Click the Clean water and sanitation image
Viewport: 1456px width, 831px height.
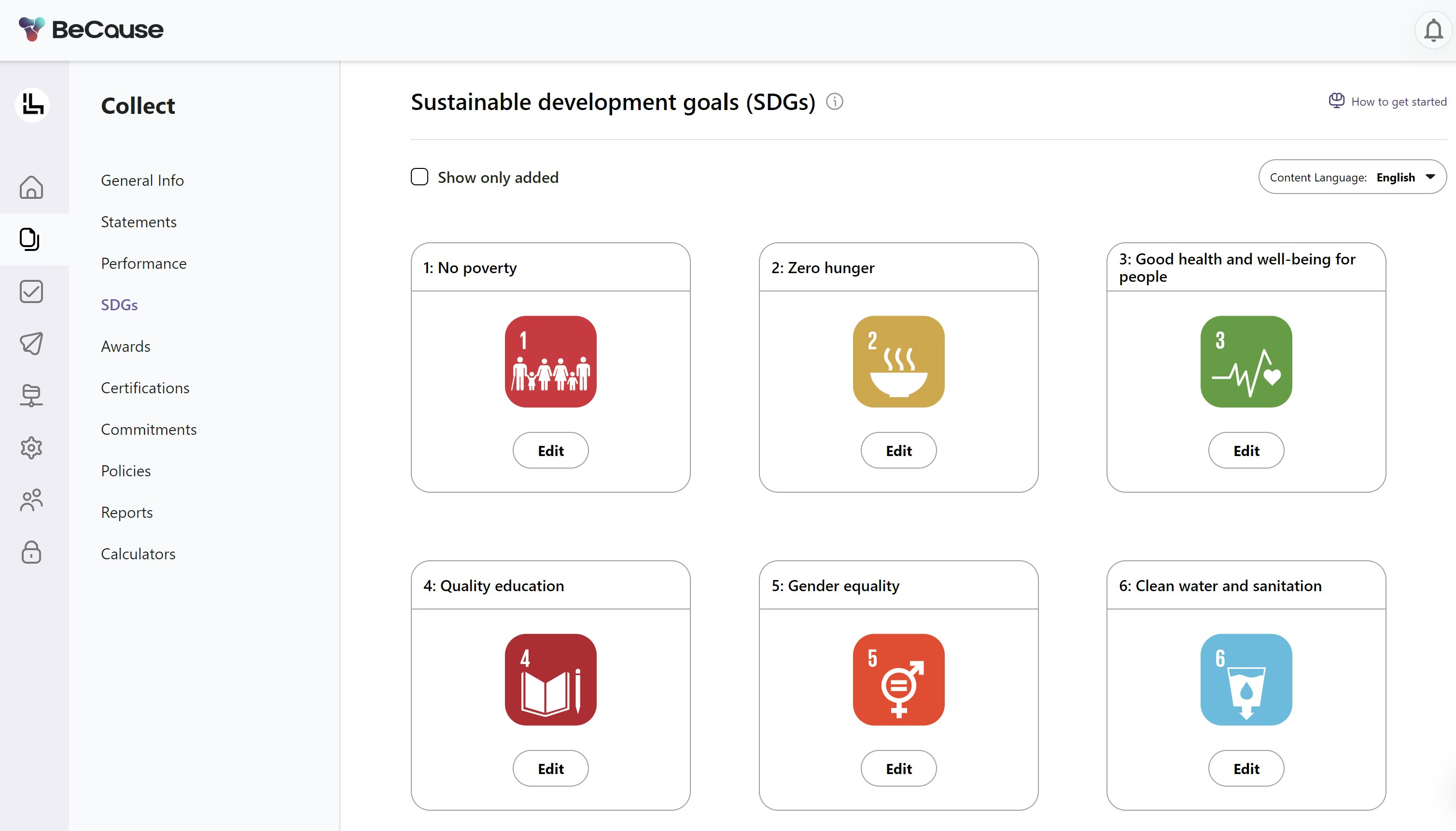(x=1246, y=679)
